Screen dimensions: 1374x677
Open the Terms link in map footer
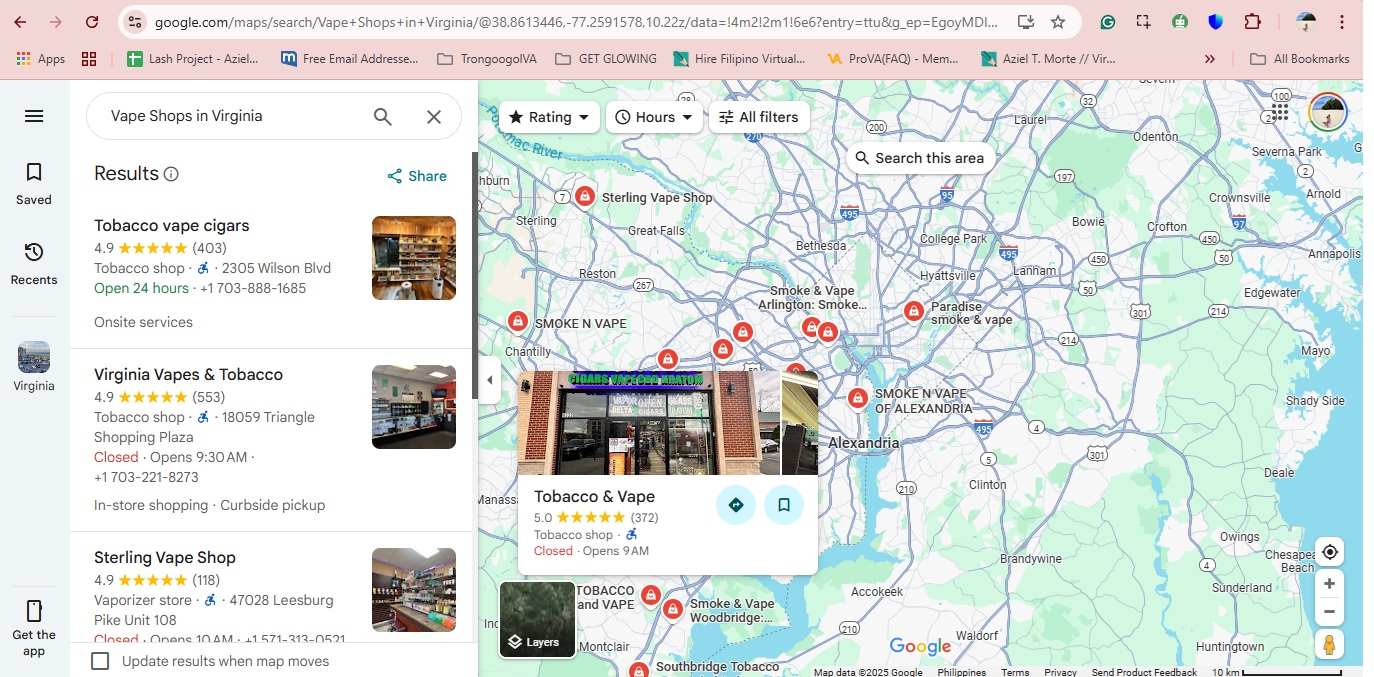click(1015, 672)
